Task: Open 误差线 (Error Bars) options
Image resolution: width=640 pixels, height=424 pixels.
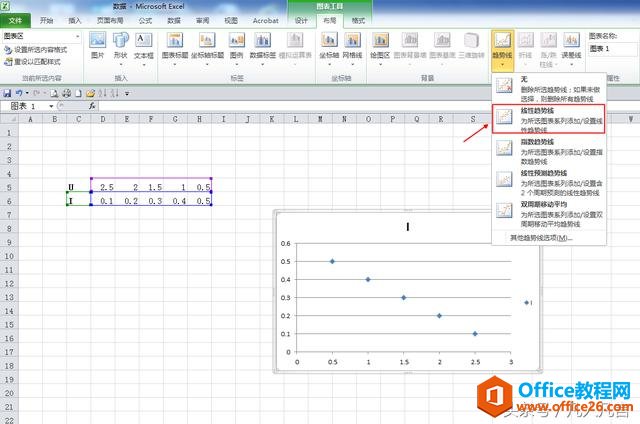Action: pyautogui.click(x=571, y=49)
